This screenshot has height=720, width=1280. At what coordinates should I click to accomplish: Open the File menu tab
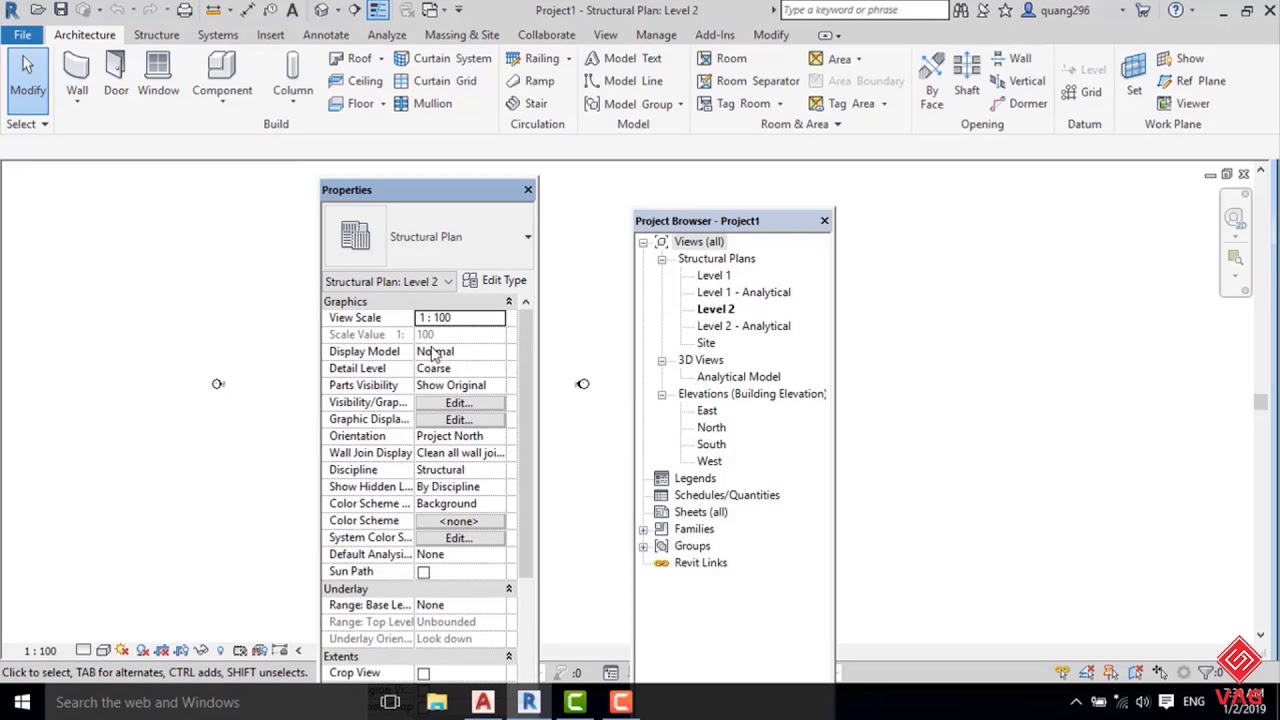click(x=22, y=35)
